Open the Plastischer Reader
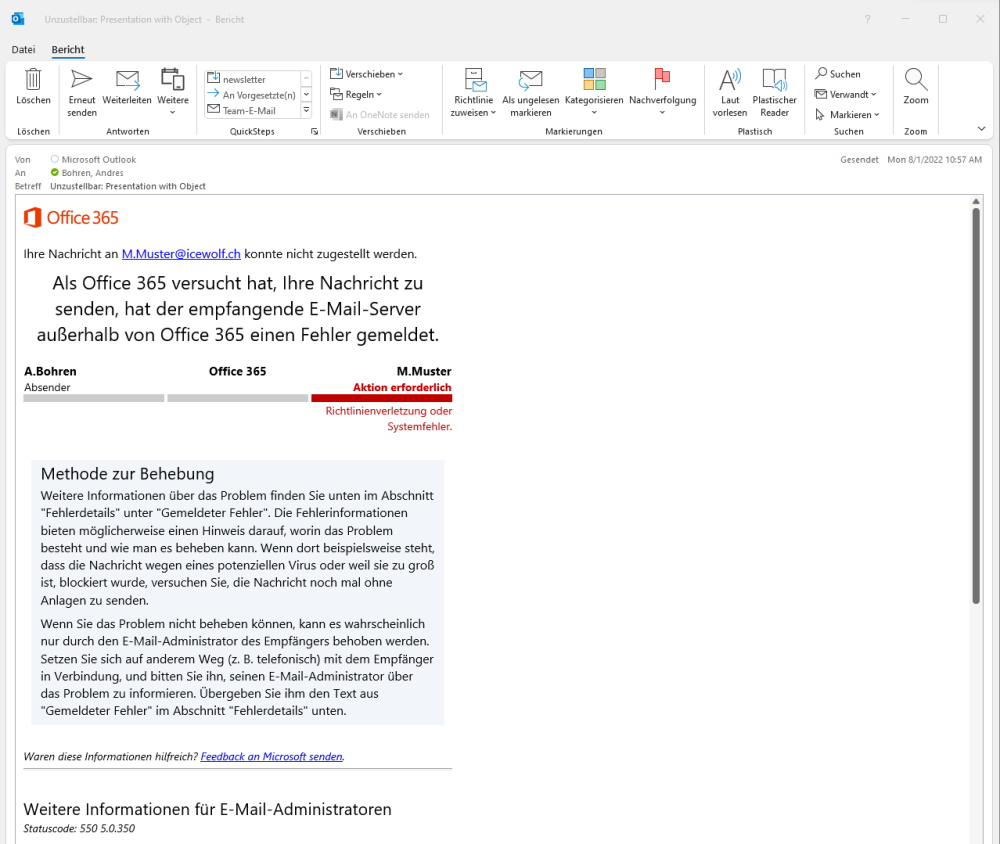The image size is (1000, 844). click(x=774, y=93)
